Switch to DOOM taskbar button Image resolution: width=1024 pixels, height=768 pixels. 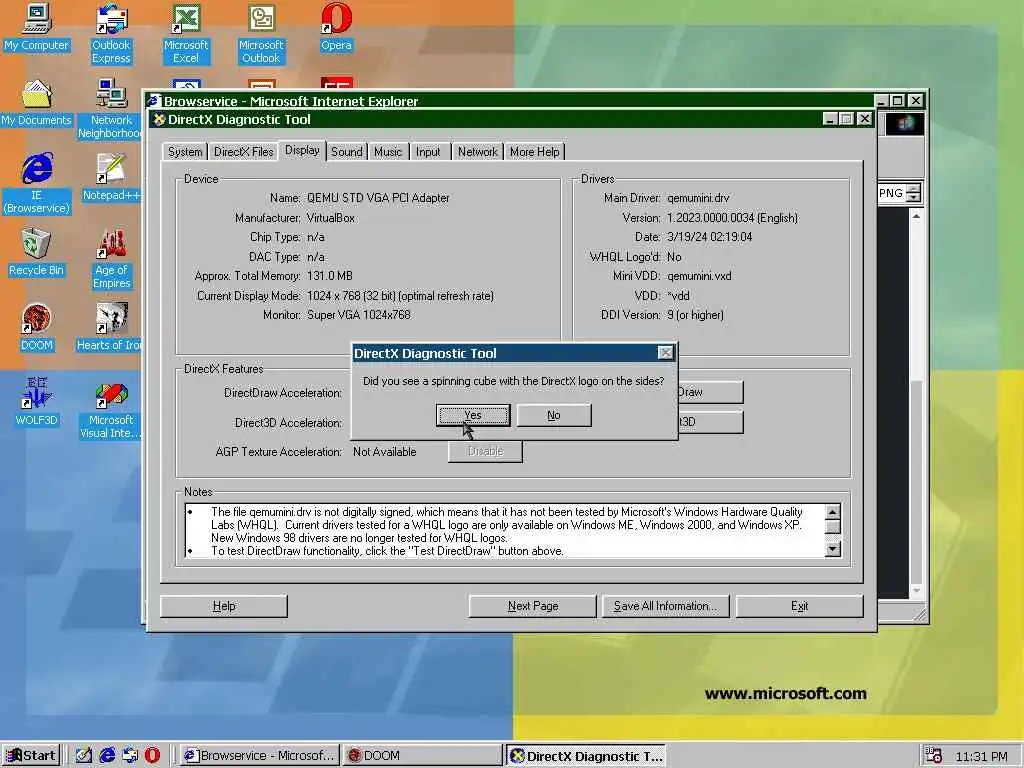422,756
